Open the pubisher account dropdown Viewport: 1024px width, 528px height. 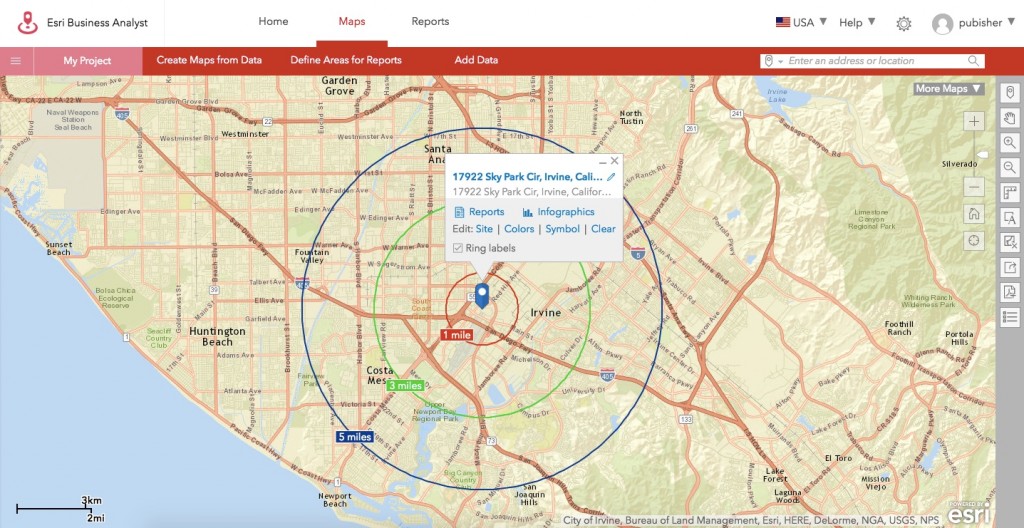point(985,23)
